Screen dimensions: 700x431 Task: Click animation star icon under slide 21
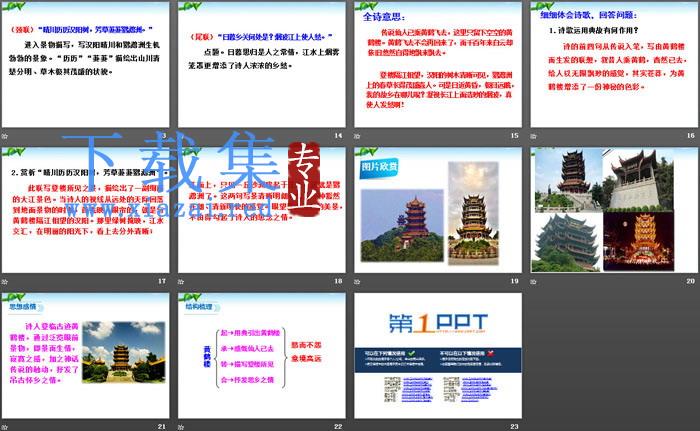click(5, 427)
